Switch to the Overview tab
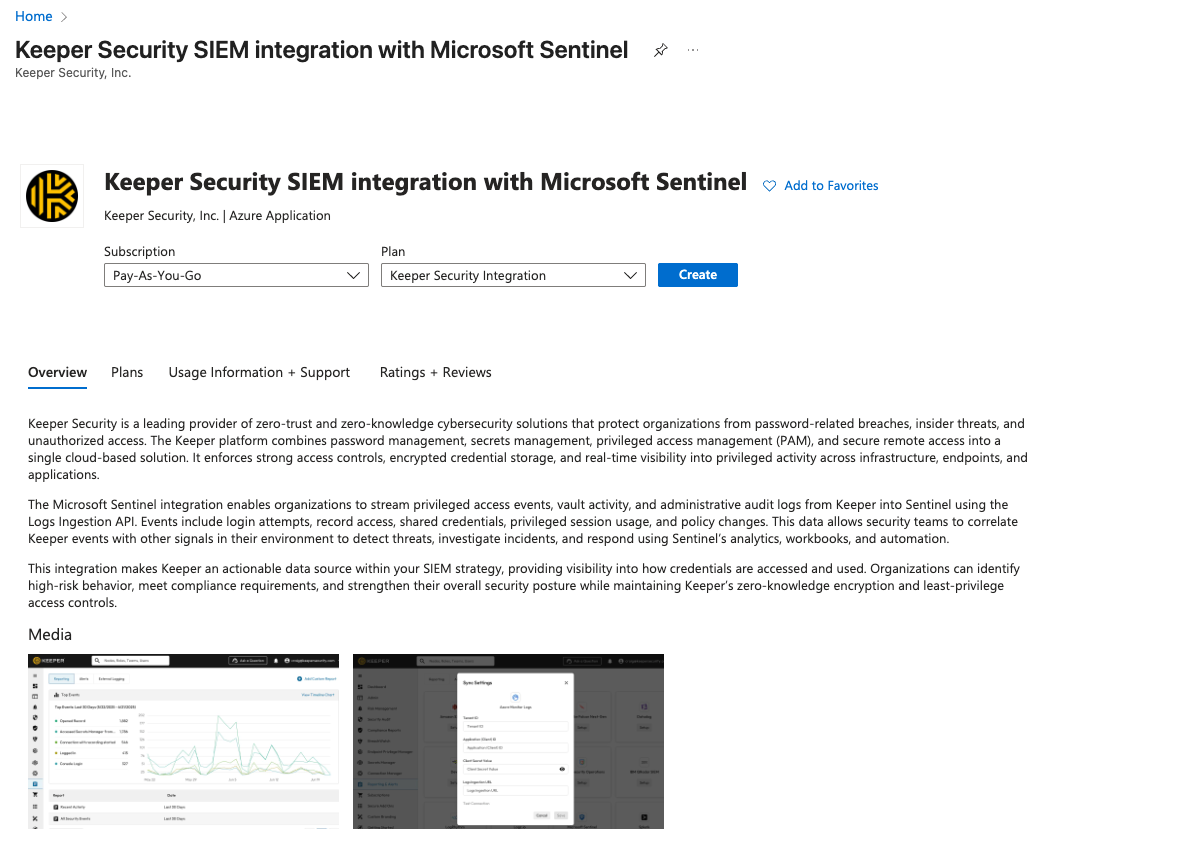 (57, 372)
